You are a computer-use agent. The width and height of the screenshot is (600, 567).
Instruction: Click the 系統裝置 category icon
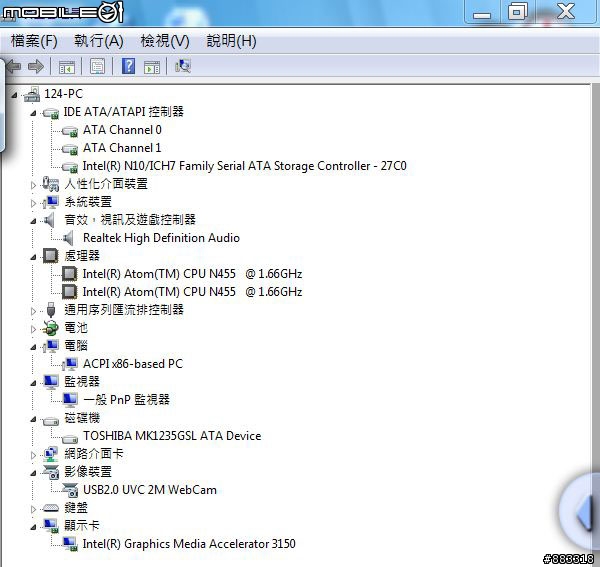pos(51,202)
